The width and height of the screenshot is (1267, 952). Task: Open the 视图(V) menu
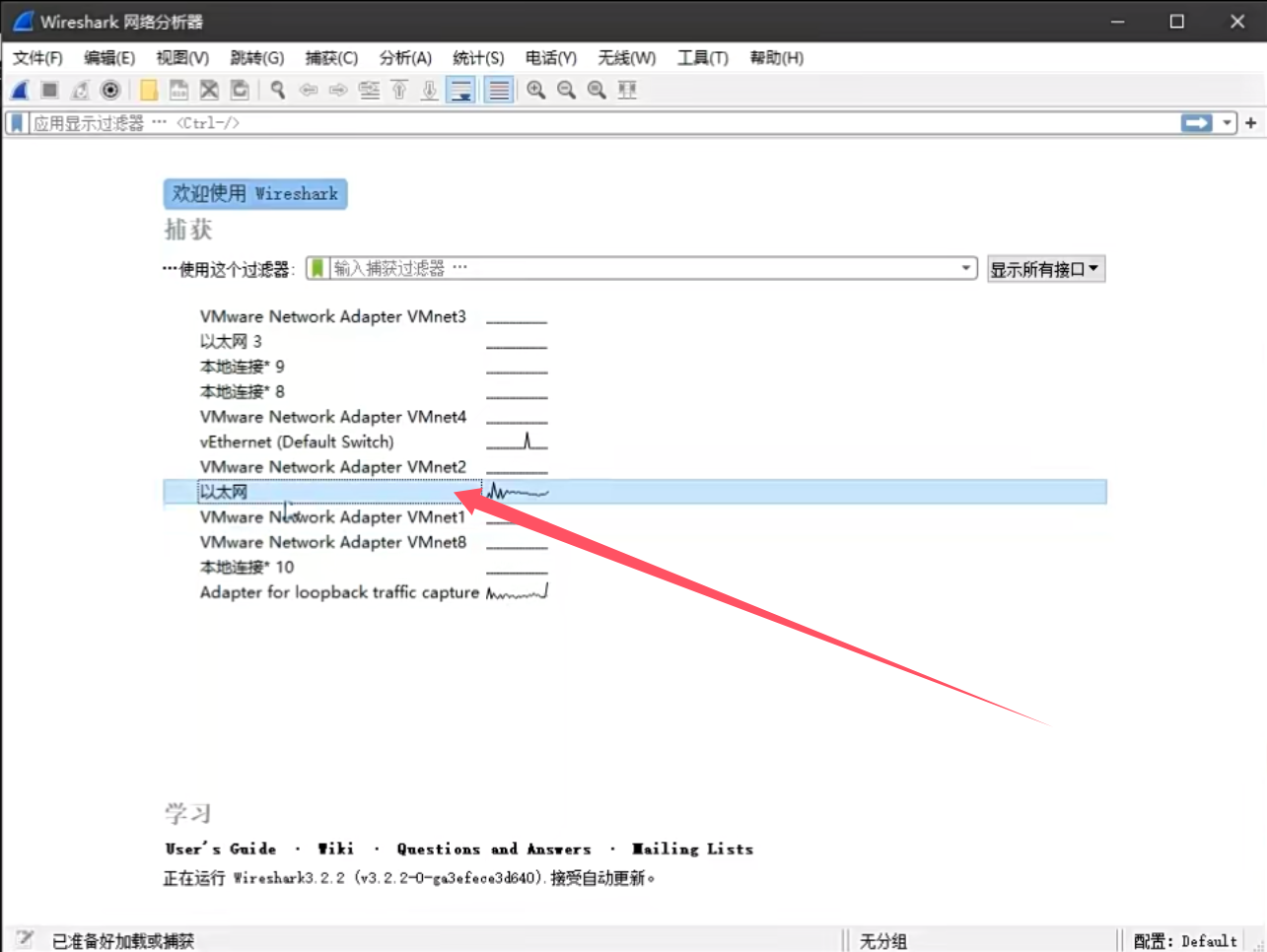[x=182, y=58]
